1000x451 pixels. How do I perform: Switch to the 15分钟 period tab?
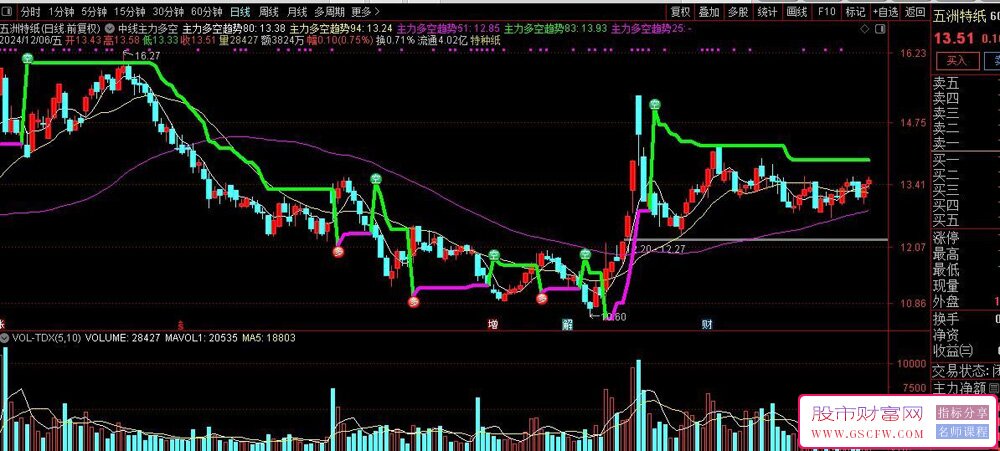pyautogui.click(x=129, y=11)
